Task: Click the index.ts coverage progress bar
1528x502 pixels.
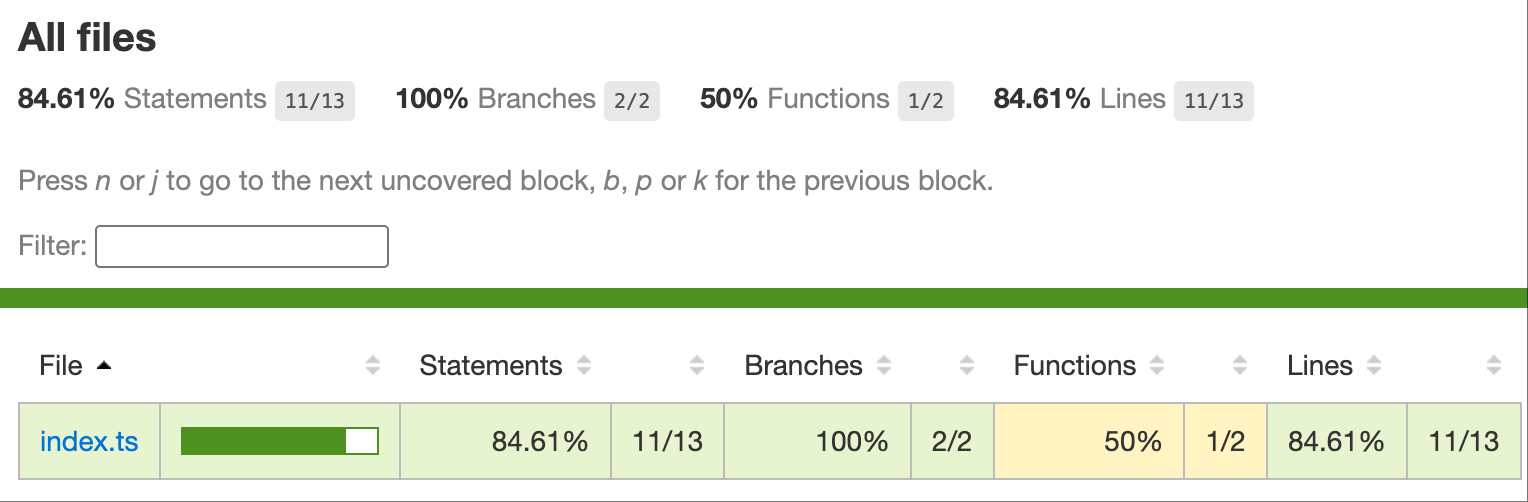Action: (x=279, y=441)
